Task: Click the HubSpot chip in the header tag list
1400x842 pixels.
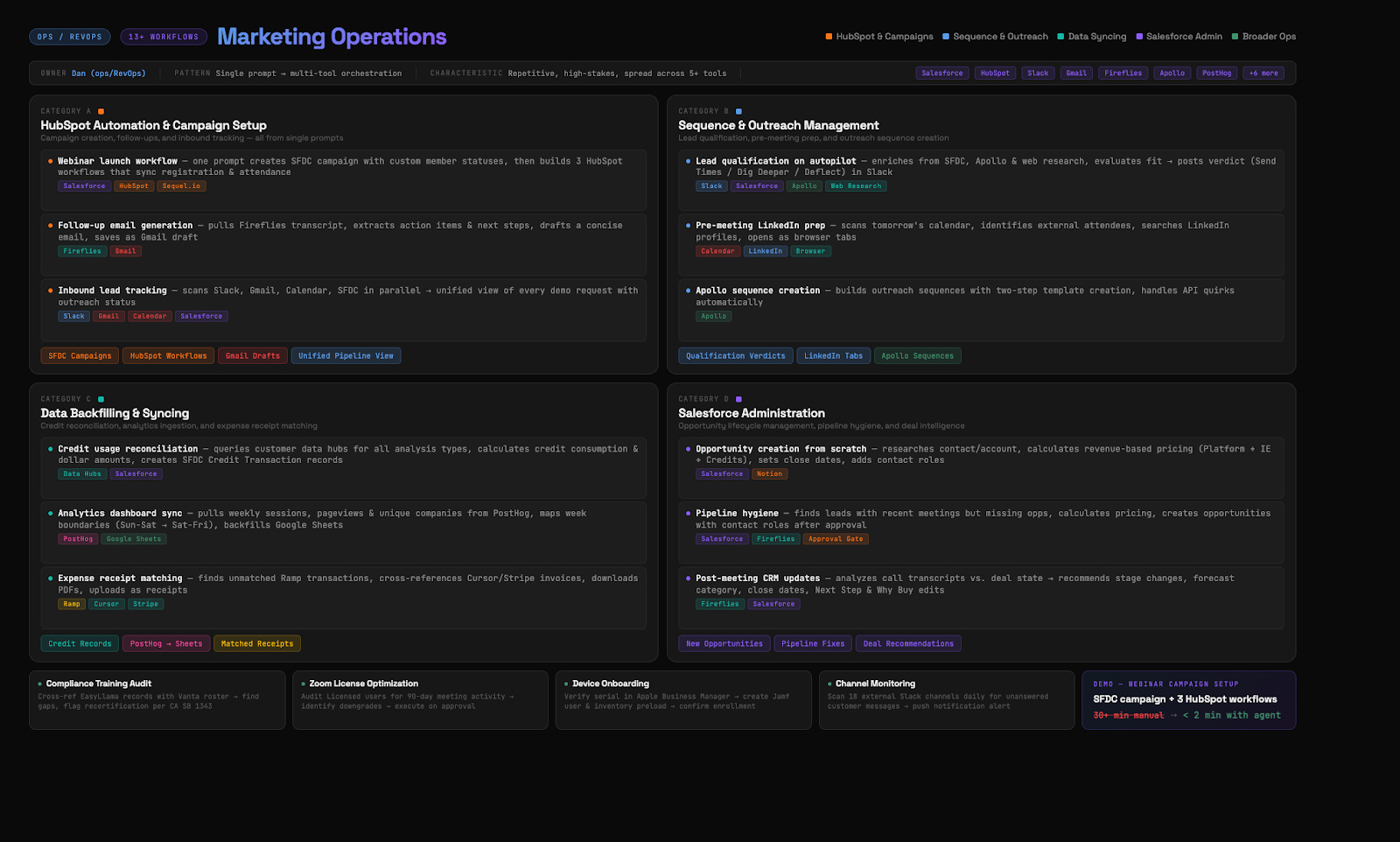Action: (994, 73)
